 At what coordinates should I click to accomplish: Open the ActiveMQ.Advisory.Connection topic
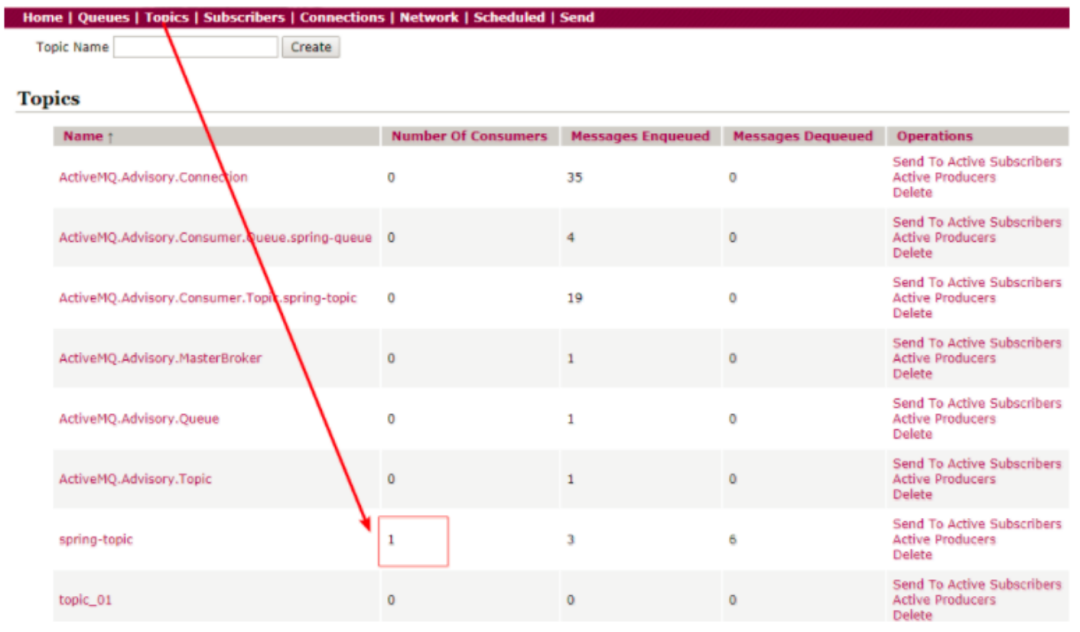pos(153,177)
